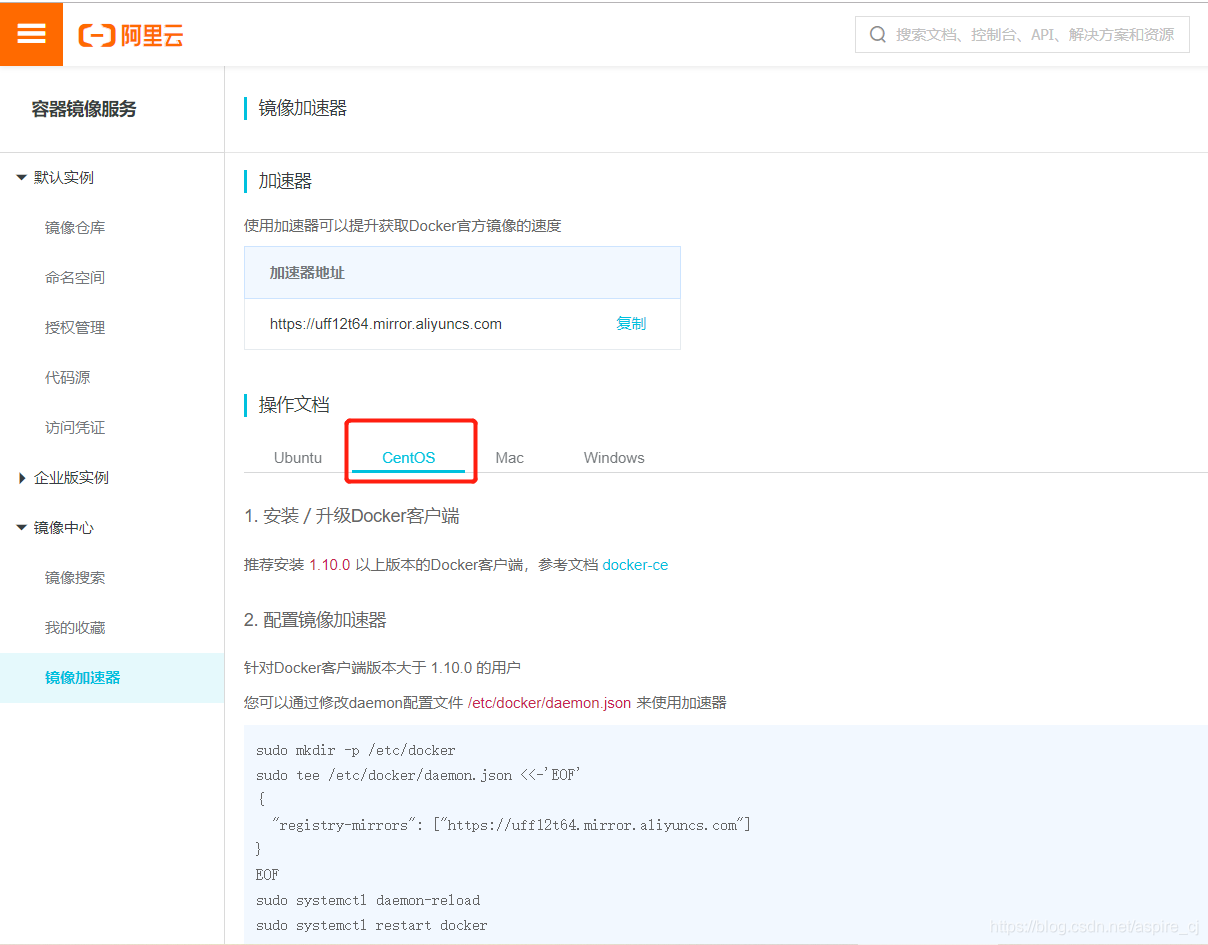Click the 容器镜像服务 sidebar title
This screenshot has height=945, width=1208.
coord(84,110)
